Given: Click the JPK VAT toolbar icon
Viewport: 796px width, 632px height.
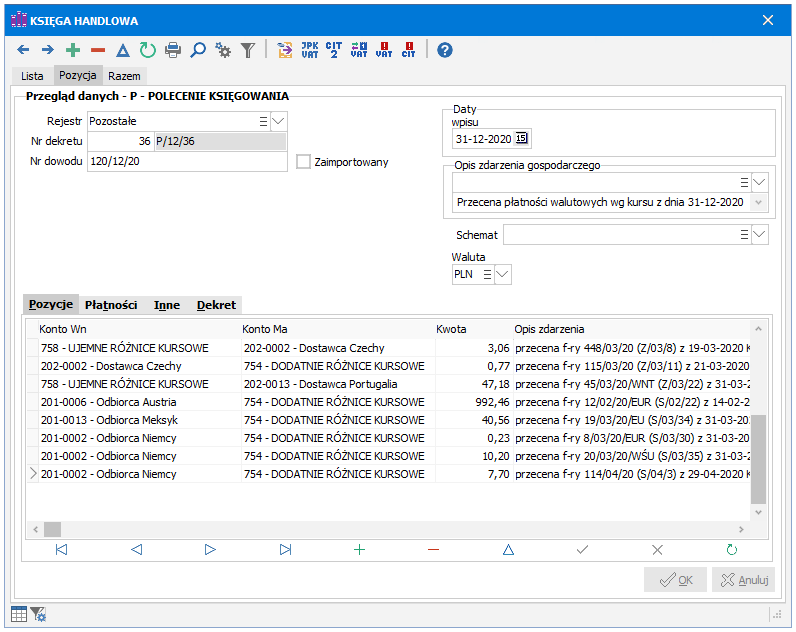Looking at the screenshot, I should click(x=310, y=49).
